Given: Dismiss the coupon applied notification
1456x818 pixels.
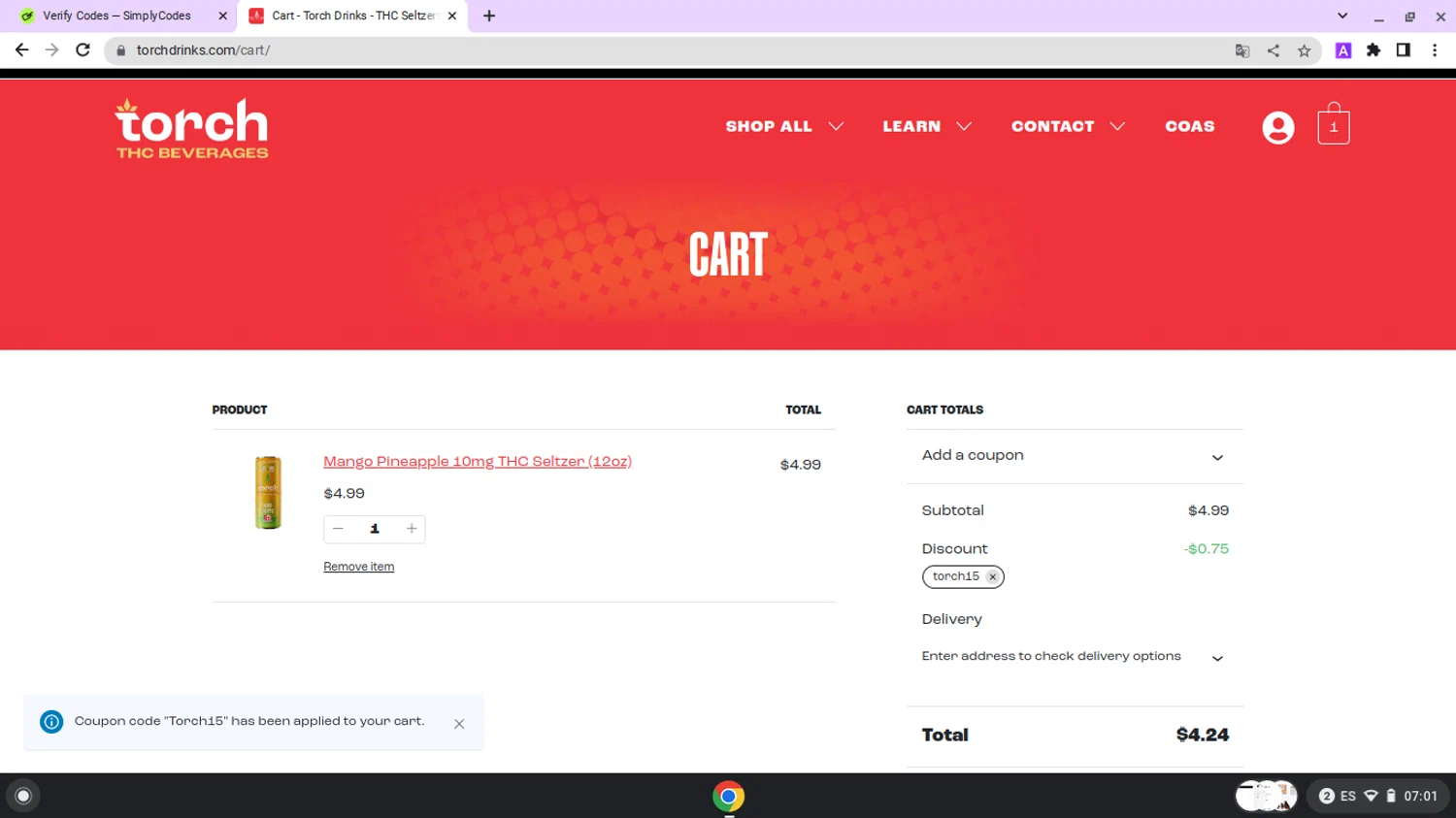Looking at the screenshot, I should (x=459, y=724).
